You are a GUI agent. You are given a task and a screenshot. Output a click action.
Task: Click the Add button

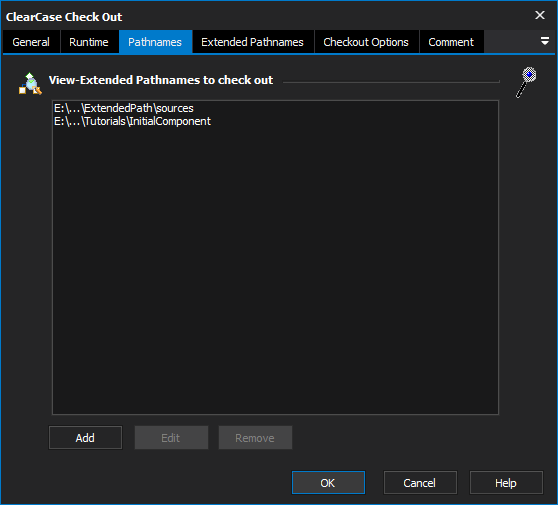tap(85, 438)
